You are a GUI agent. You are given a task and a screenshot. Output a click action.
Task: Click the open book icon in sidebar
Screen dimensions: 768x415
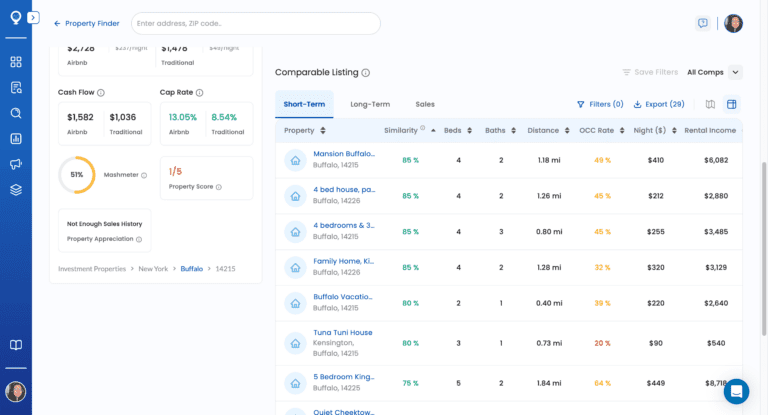[16, 345]
